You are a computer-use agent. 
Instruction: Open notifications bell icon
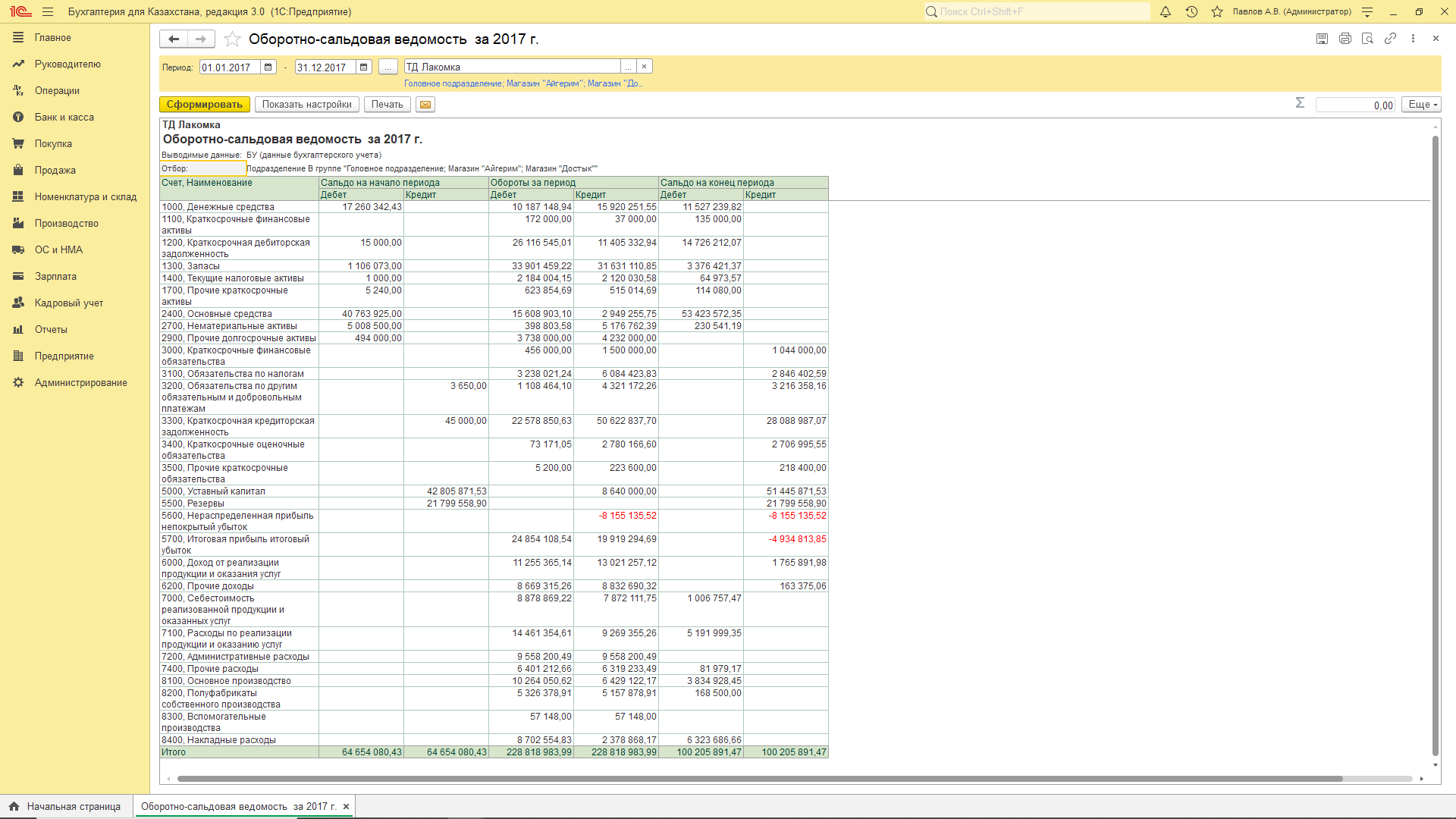click(1166, 11)
